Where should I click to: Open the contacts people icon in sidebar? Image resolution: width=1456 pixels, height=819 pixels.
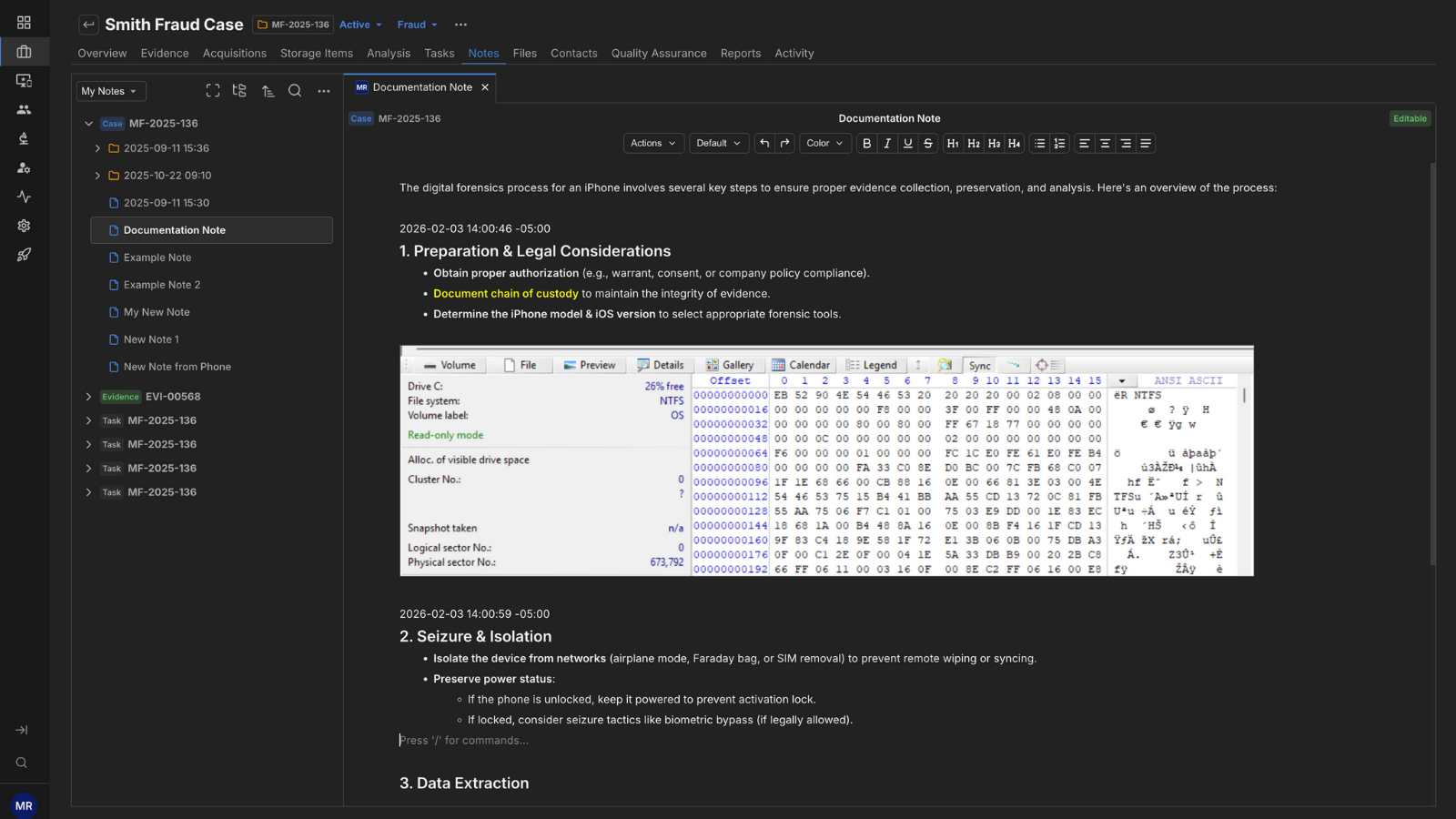pyautogui.click(x=24, y=109)
